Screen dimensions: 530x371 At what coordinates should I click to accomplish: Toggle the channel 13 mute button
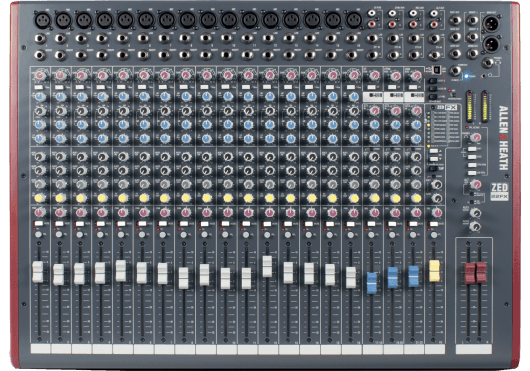point(288,223)
